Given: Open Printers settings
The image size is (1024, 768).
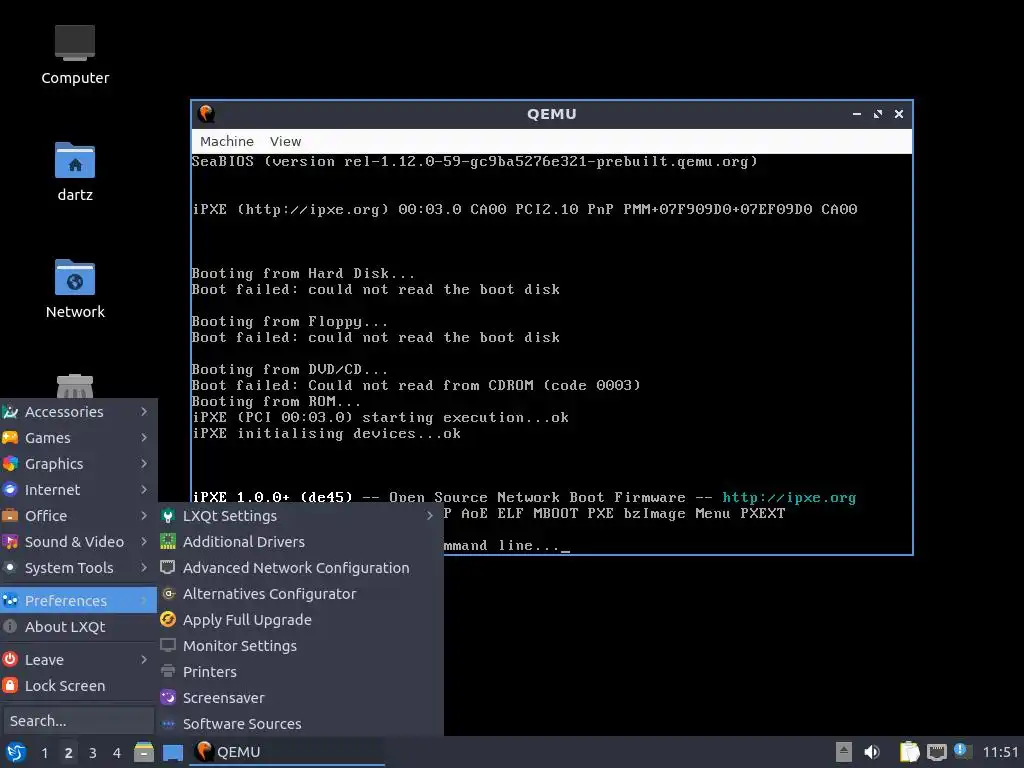Looking at the screenshot, I should point(300,672).
